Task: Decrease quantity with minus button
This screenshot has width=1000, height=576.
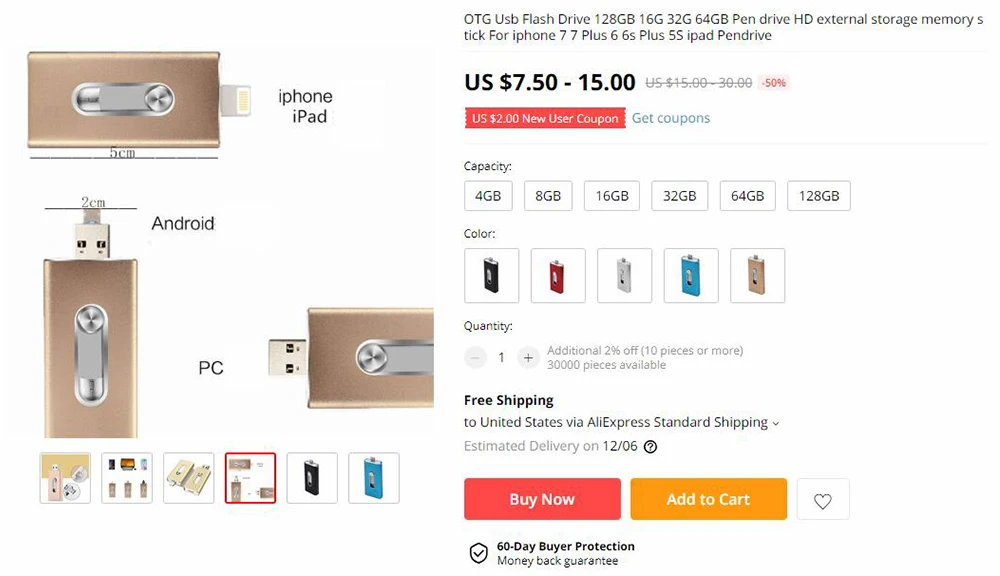Action: [x=475, y=358]
